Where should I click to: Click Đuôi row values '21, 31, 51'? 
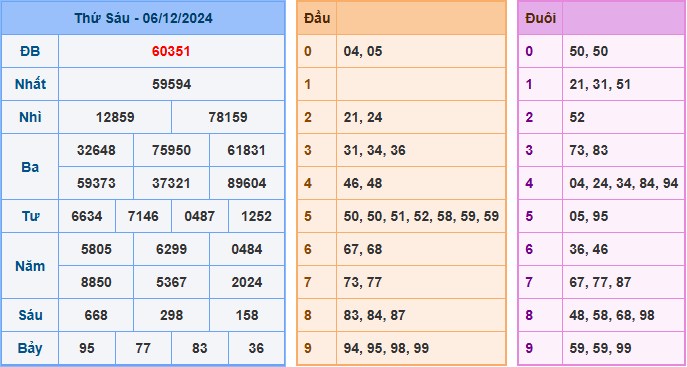click(x=600, y=85)
